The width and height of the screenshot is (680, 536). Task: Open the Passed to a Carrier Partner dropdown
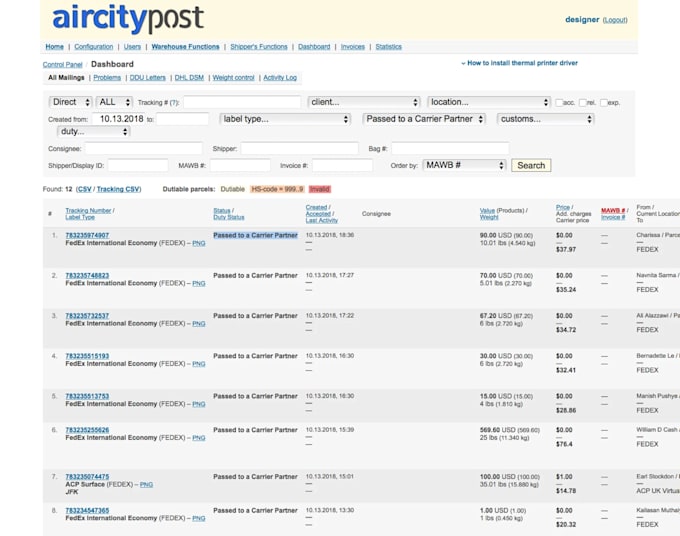pos(424,119)
